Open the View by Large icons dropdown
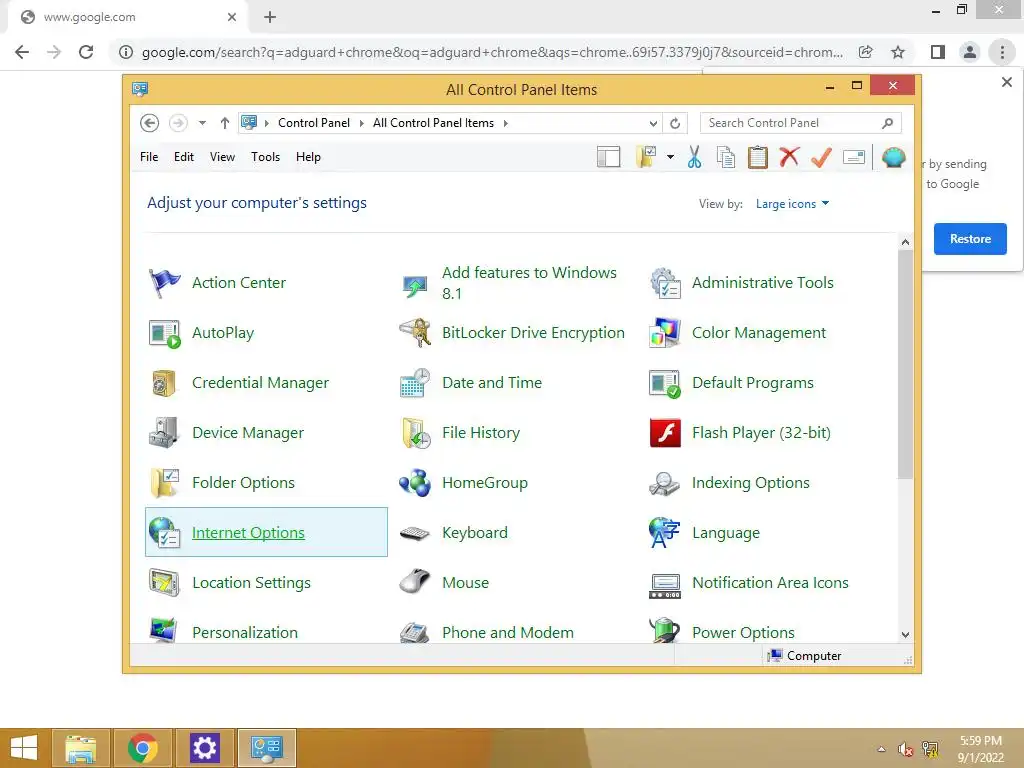This screenshot has height=768, width=1024. pyautogui.click(x=792, y=204)
